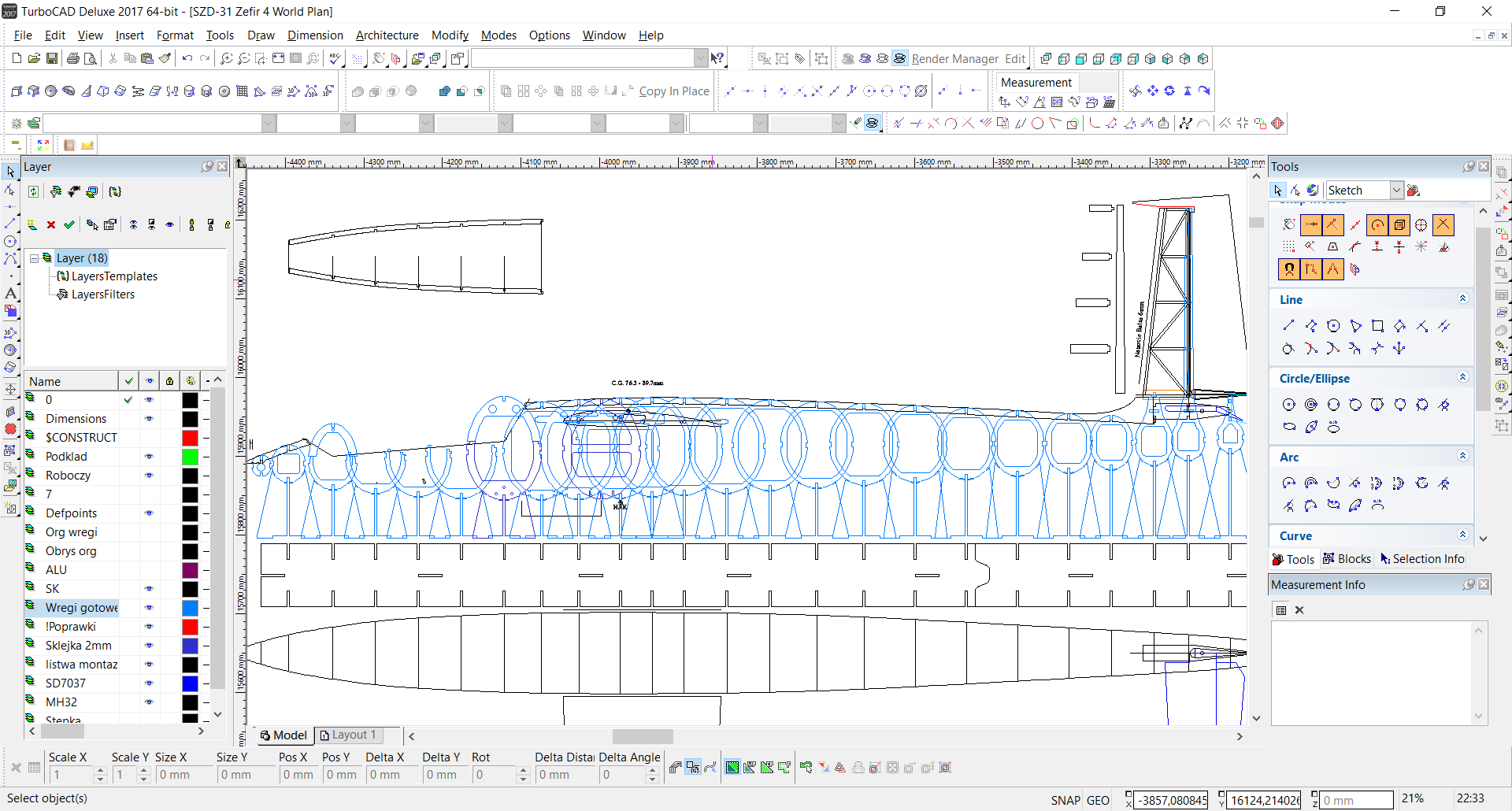Viewport: 1512px width, 811px height.
Task: Collapse the Curve tools group
Action: [1462, 535]
